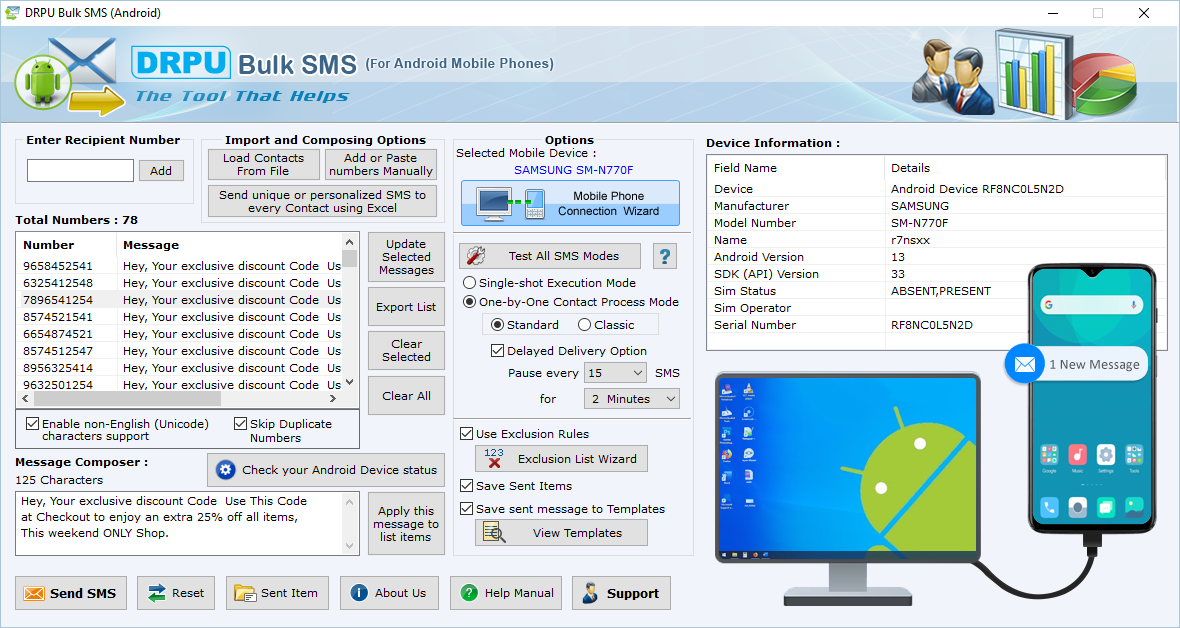The image size is (1180, 628).
Task: Click the blue question mark help icon
Action: (665, 256)
